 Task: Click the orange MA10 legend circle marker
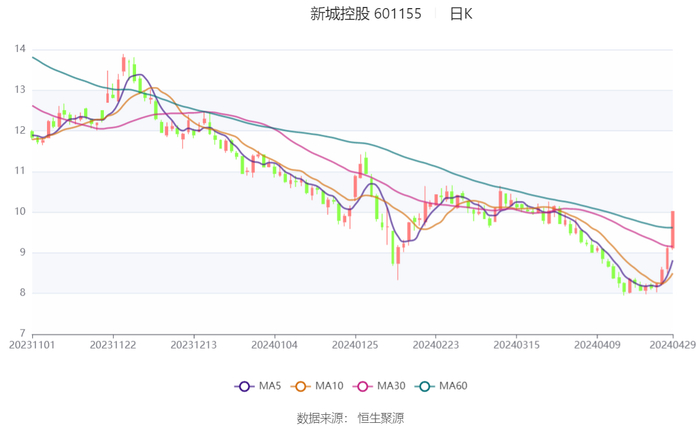pyautogui.click(x=308, y=386)
